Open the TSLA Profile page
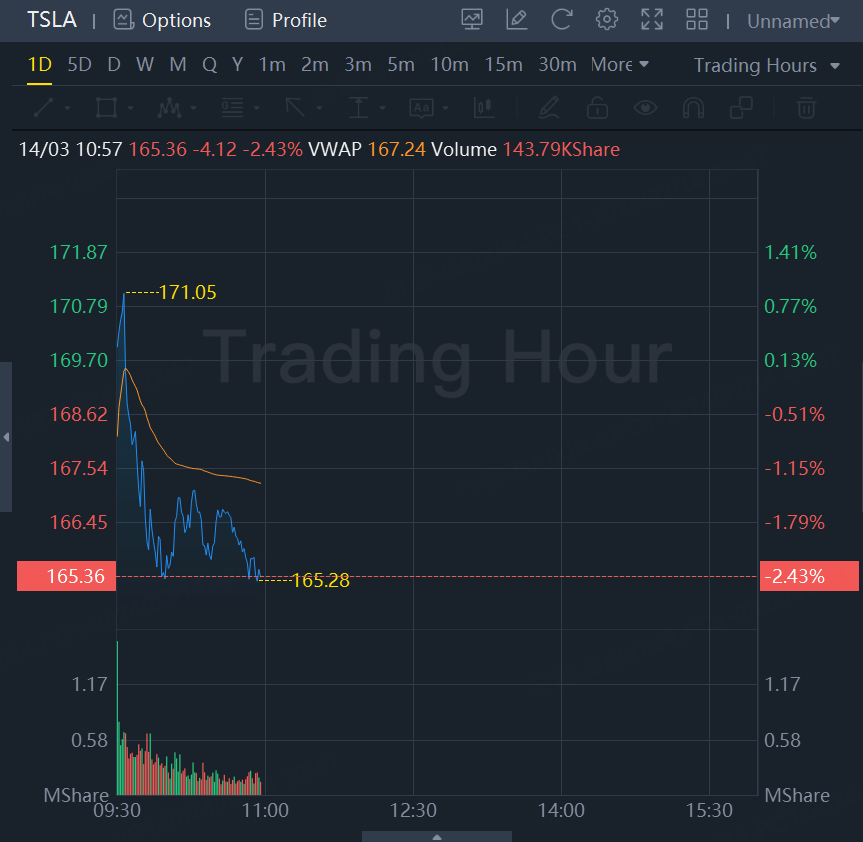Image resolution: width=863 pixels, height=842 pixels. 286,20
